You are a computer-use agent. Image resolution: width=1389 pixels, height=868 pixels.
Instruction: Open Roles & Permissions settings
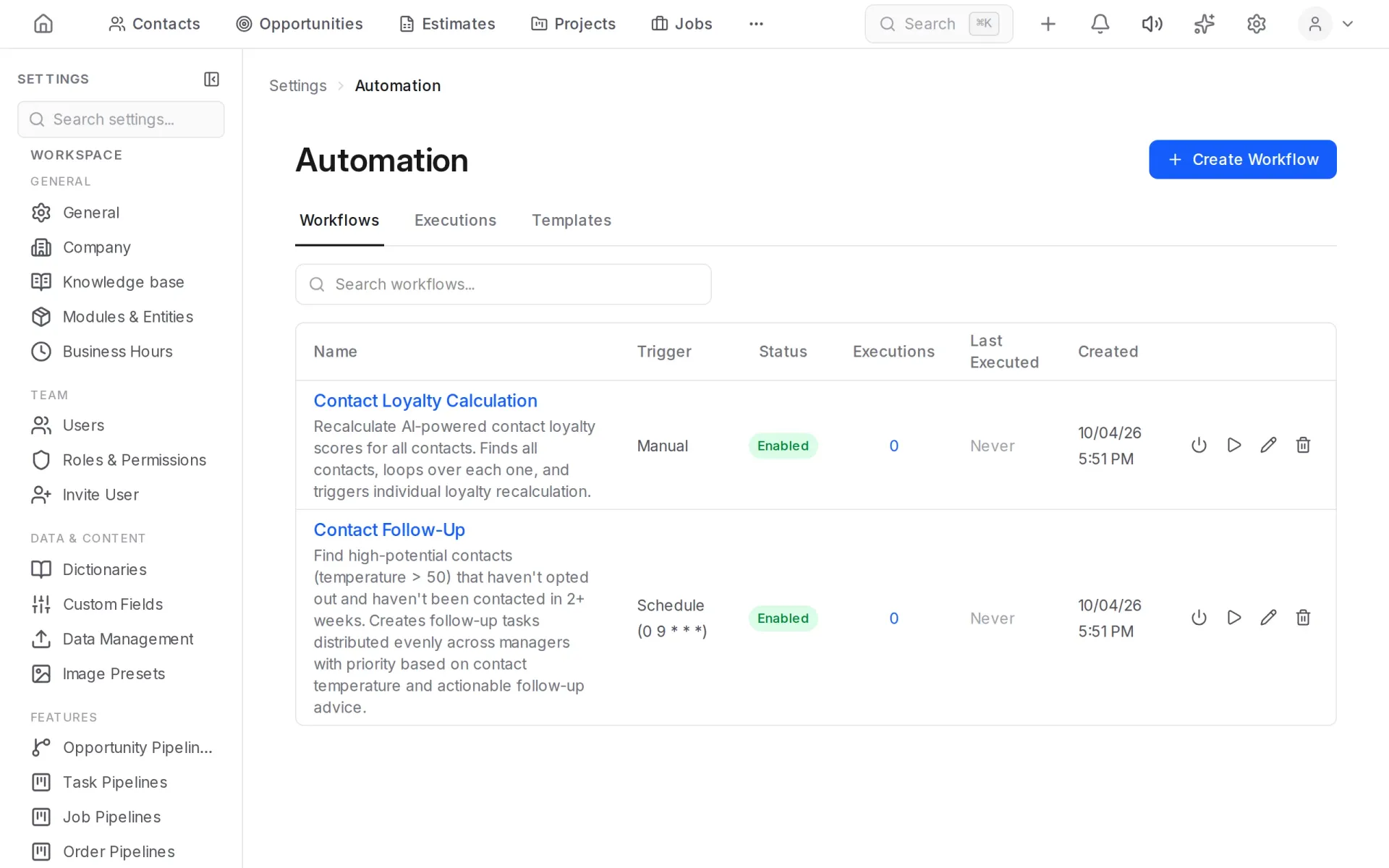119,460
